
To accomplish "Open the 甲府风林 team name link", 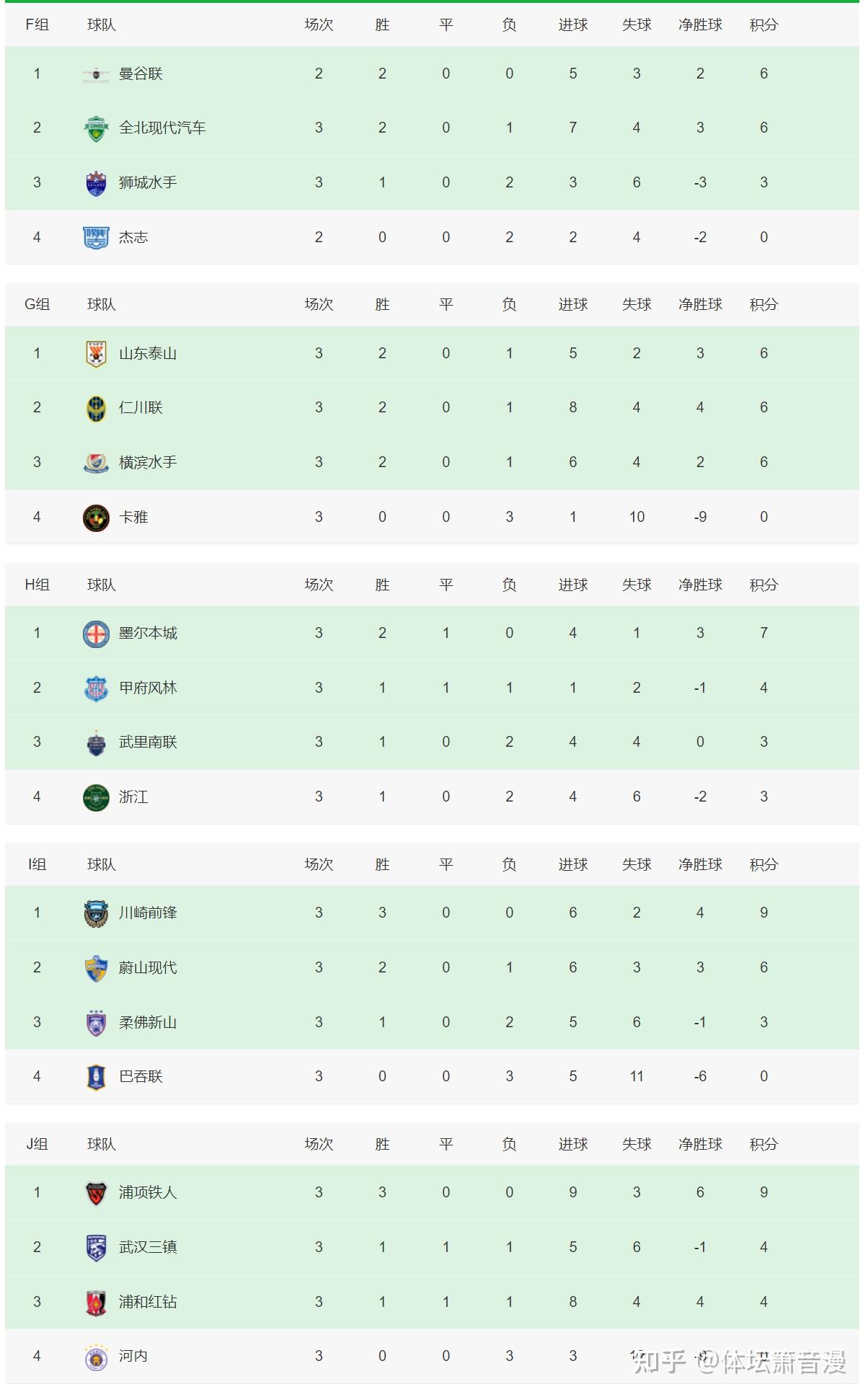I will point(148,688).
